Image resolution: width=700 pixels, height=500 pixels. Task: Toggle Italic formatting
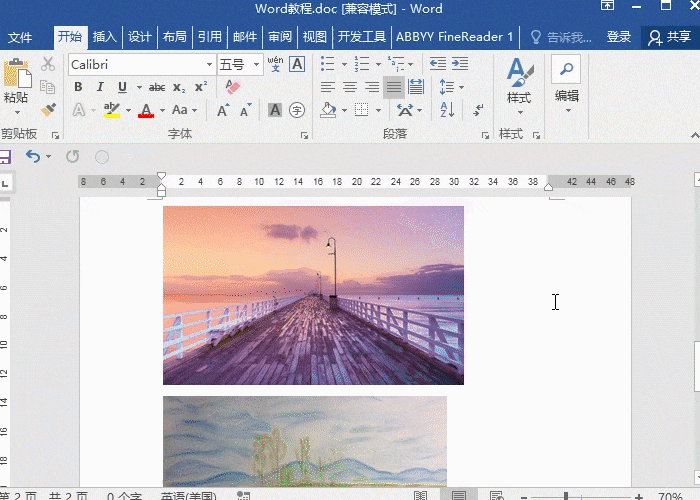100,87
